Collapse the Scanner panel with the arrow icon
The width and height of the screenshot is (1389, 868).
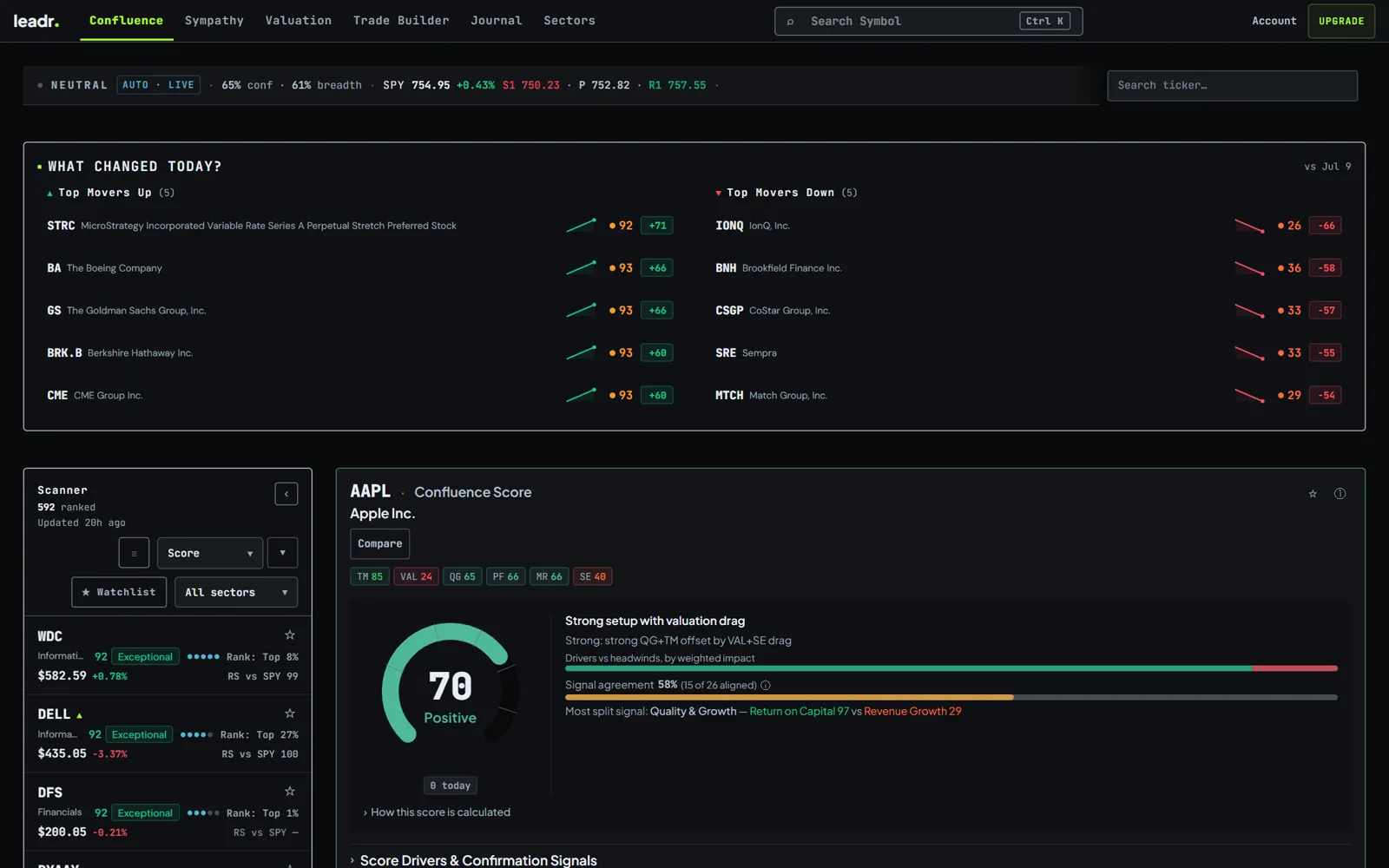coord(286,494)
